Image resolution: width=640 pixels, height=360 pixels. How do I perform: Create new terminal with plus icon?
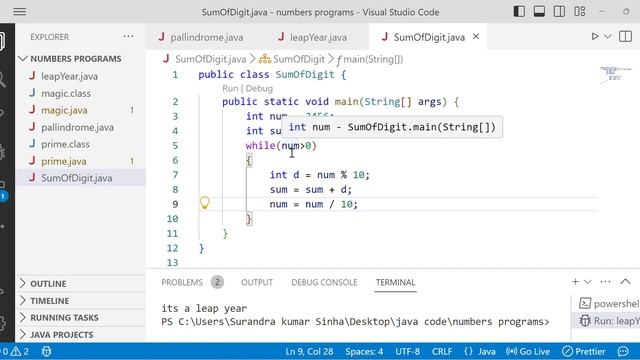pos(575,282)
